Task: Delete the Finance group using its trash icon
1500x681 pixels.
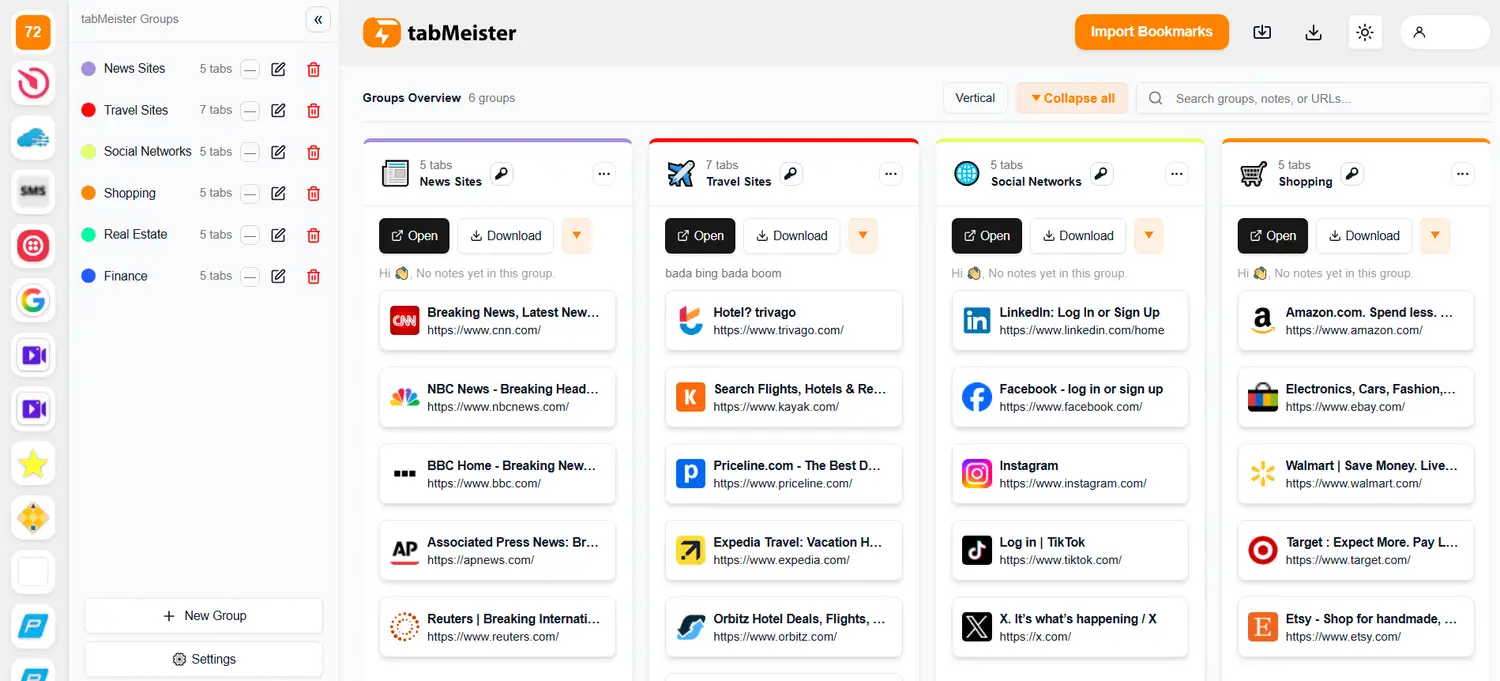Action: [313, 276]
